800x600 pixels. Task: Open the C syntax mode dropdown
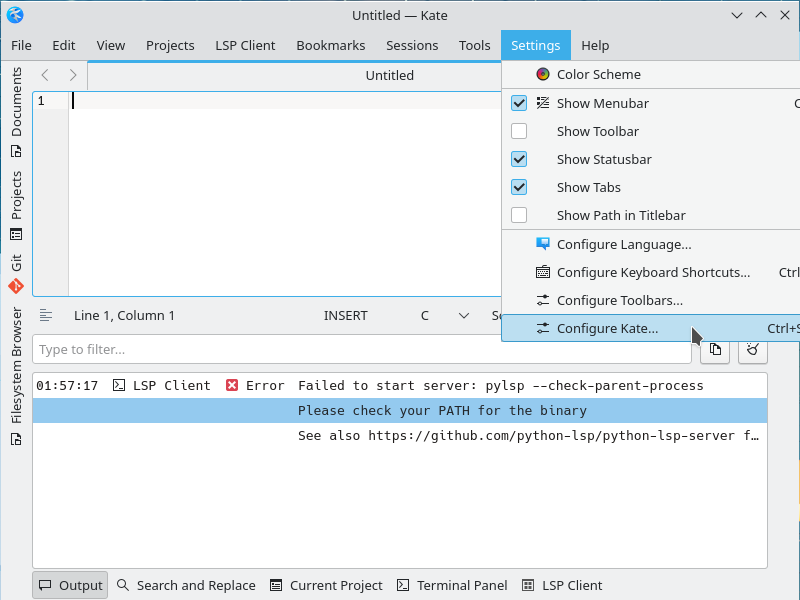click(424, 315)
